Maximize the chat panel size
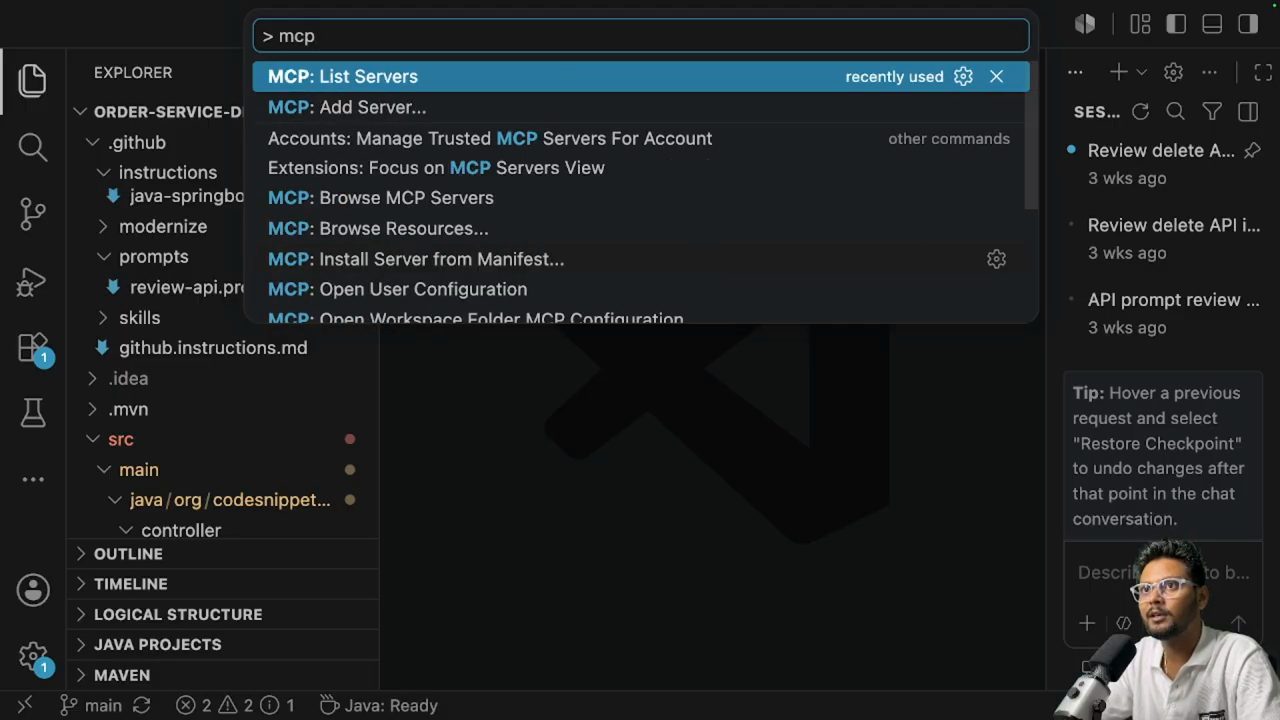Screen dimensions: 1280x720 point(1262,72)
